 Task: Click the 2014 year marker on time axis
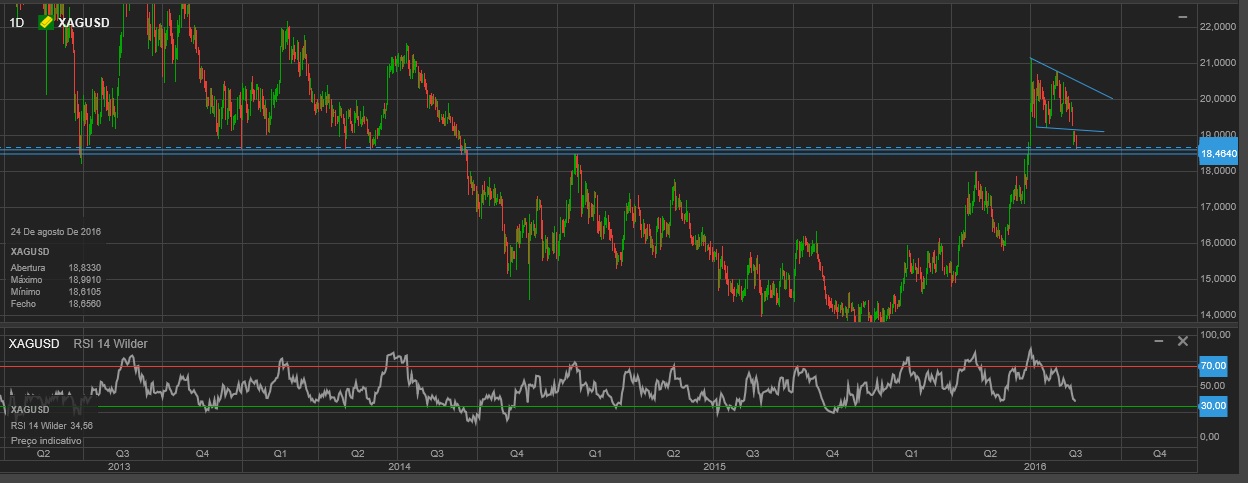click(399, 467)
